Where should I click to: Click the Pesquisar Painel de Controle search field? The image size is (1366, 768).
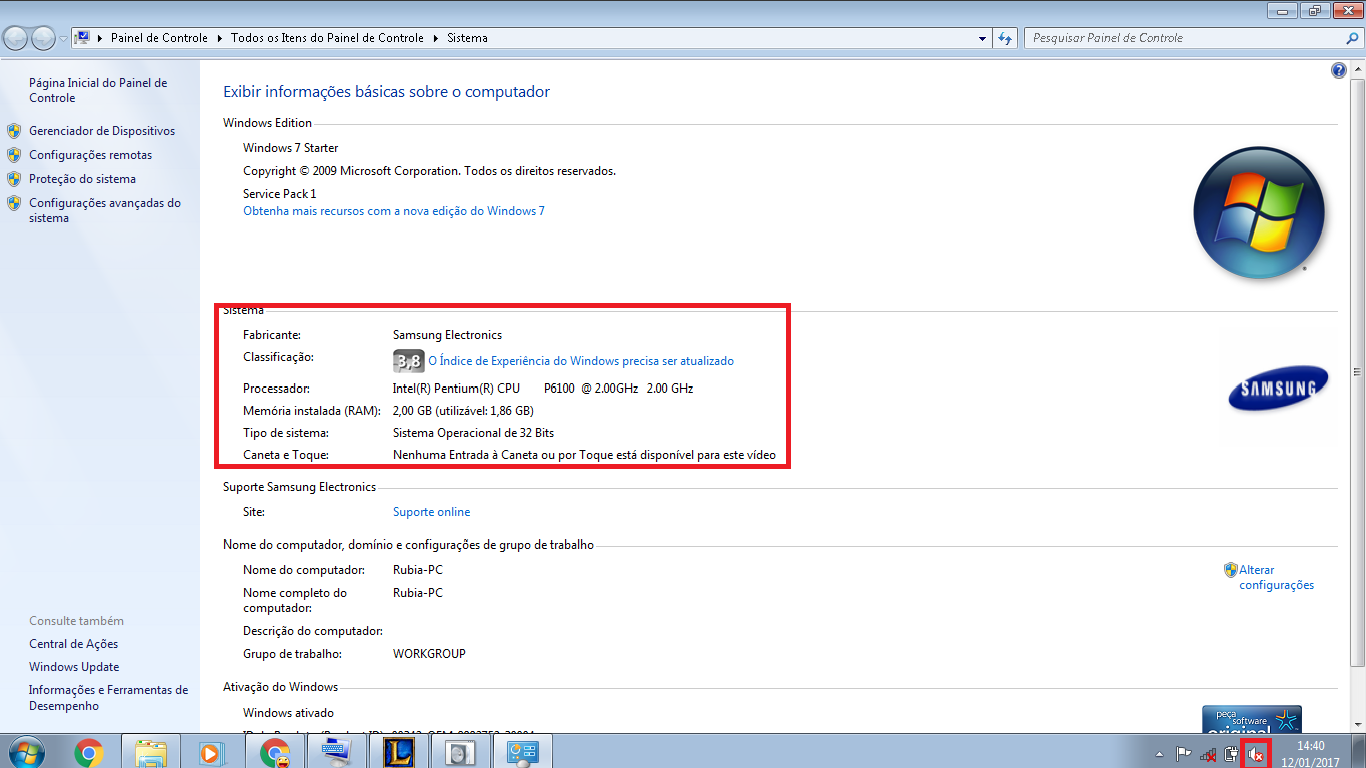click(x=1184, y=38)
